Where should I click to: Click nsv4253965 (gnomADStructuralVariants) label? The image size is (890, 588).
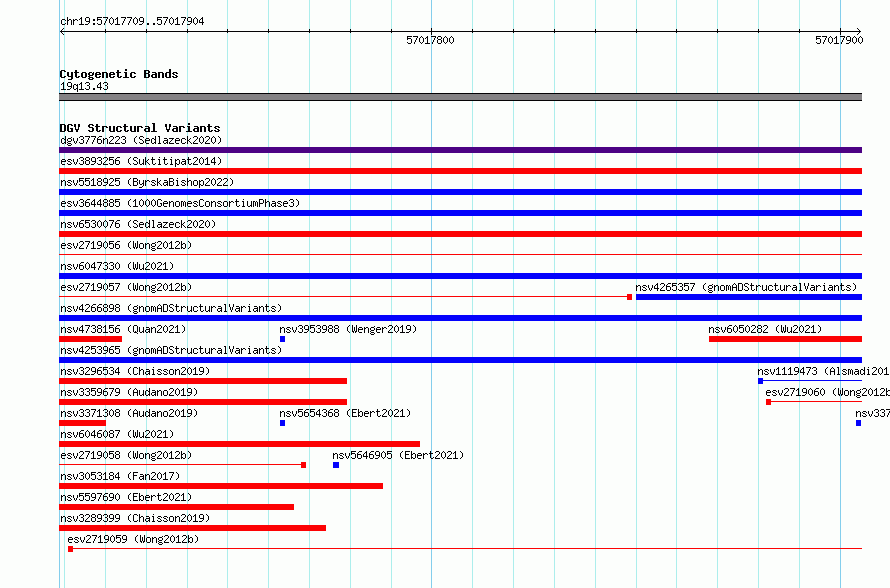point(171,350)
